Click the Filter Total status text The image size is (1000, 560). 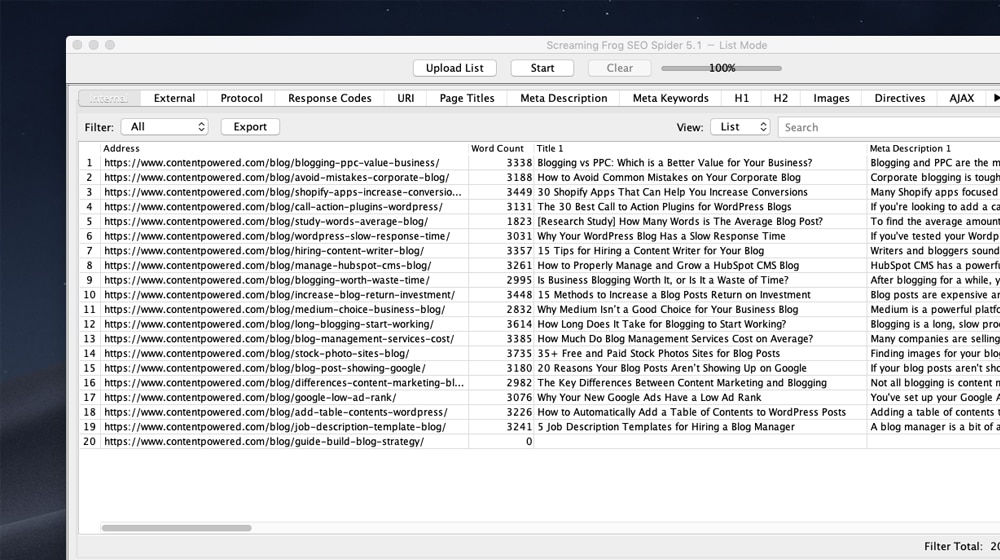[x=962, y=546]
